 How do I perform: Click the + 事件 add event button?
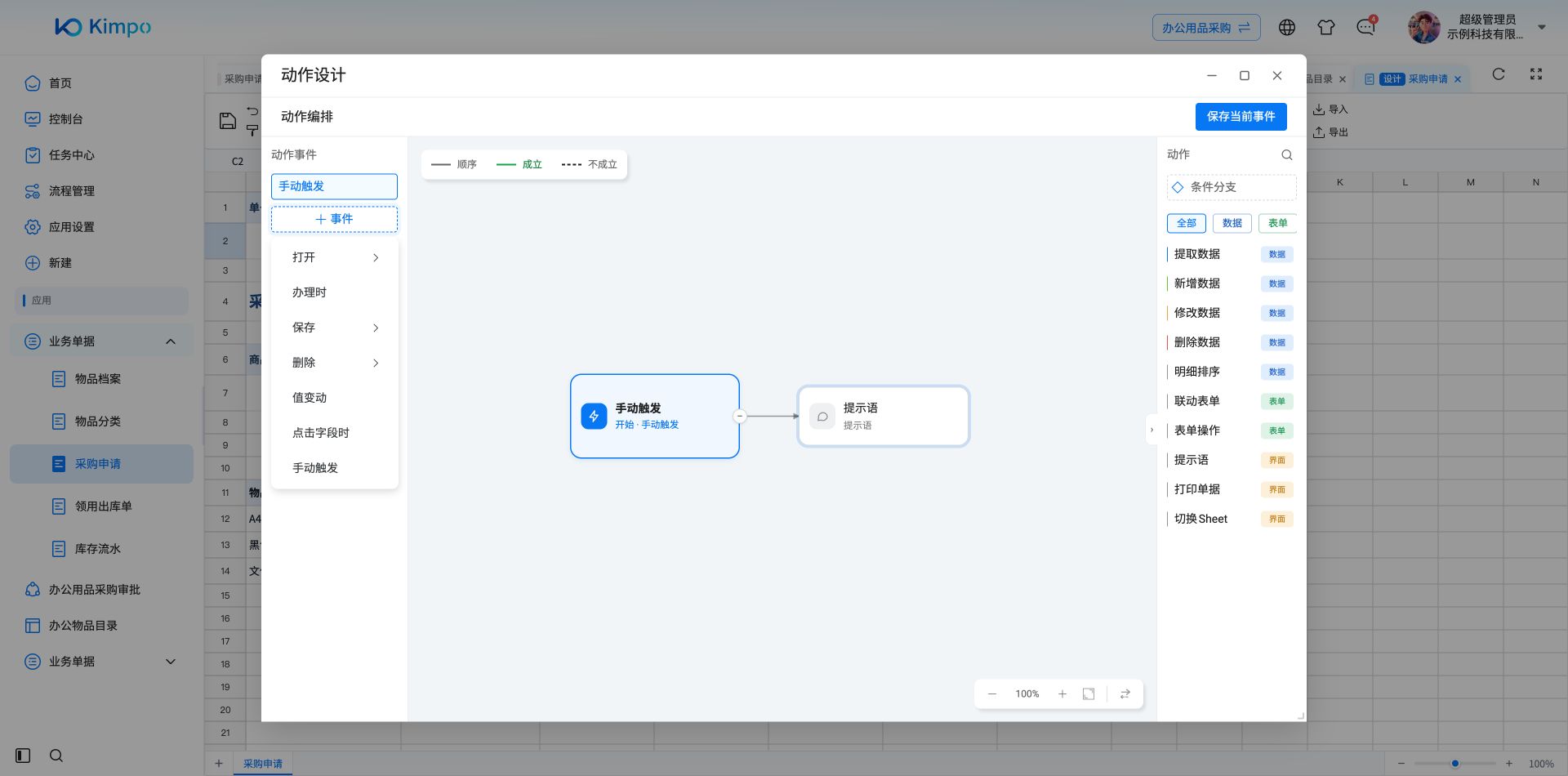334,219
